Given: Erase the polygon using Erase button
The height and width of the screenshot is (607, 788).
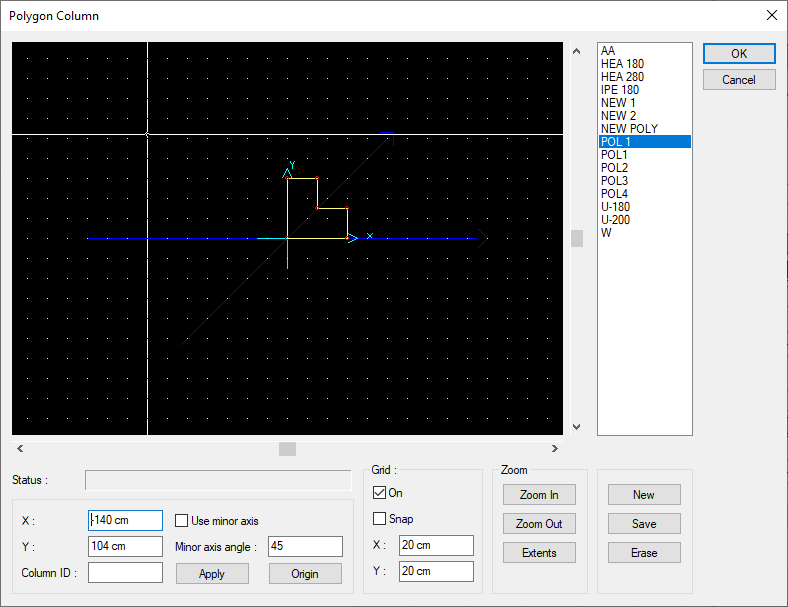Looking at the screenshot, I should [644, 553].
